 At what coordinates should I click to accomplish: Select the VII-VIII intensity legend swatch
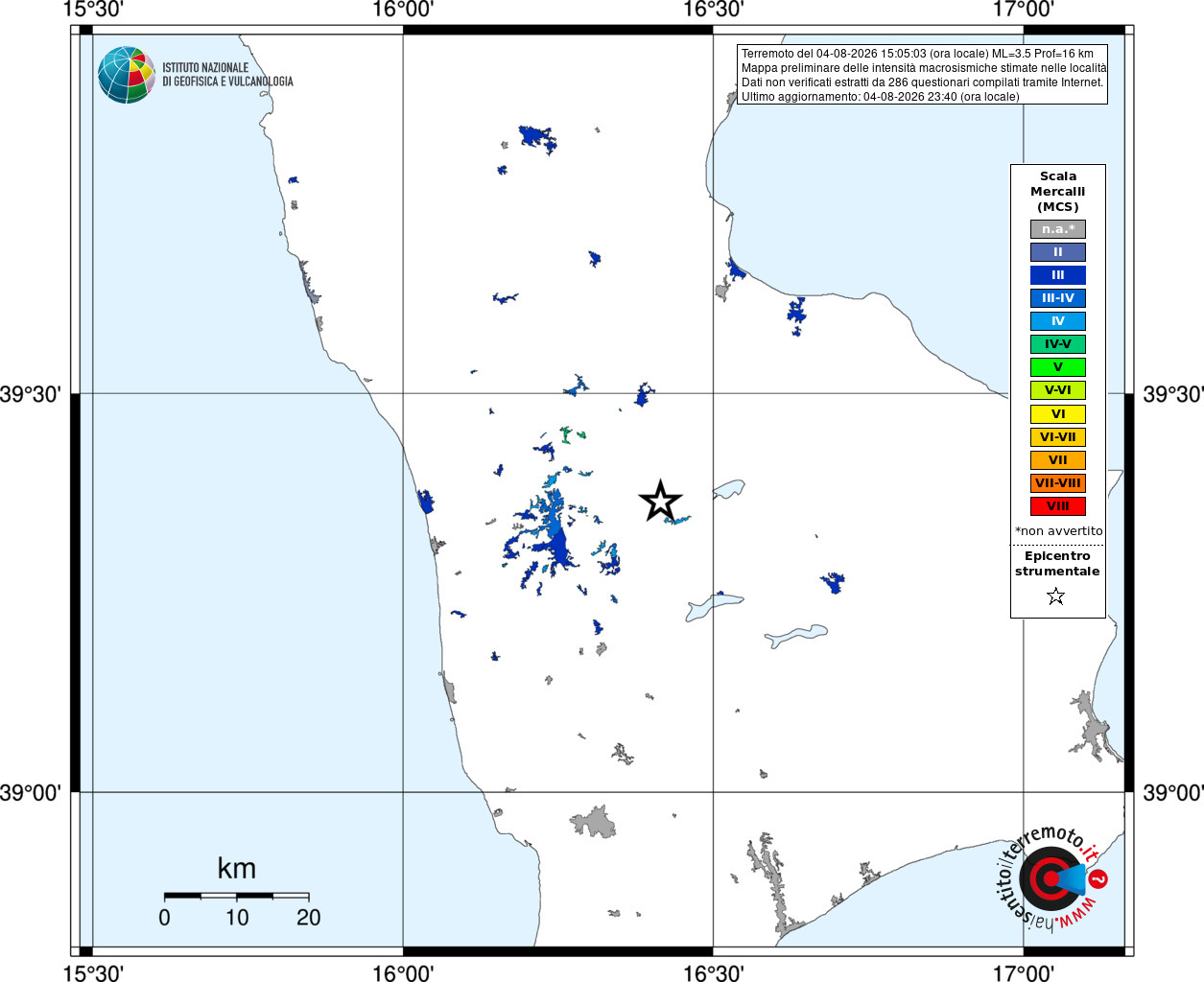pos(1058,483)
